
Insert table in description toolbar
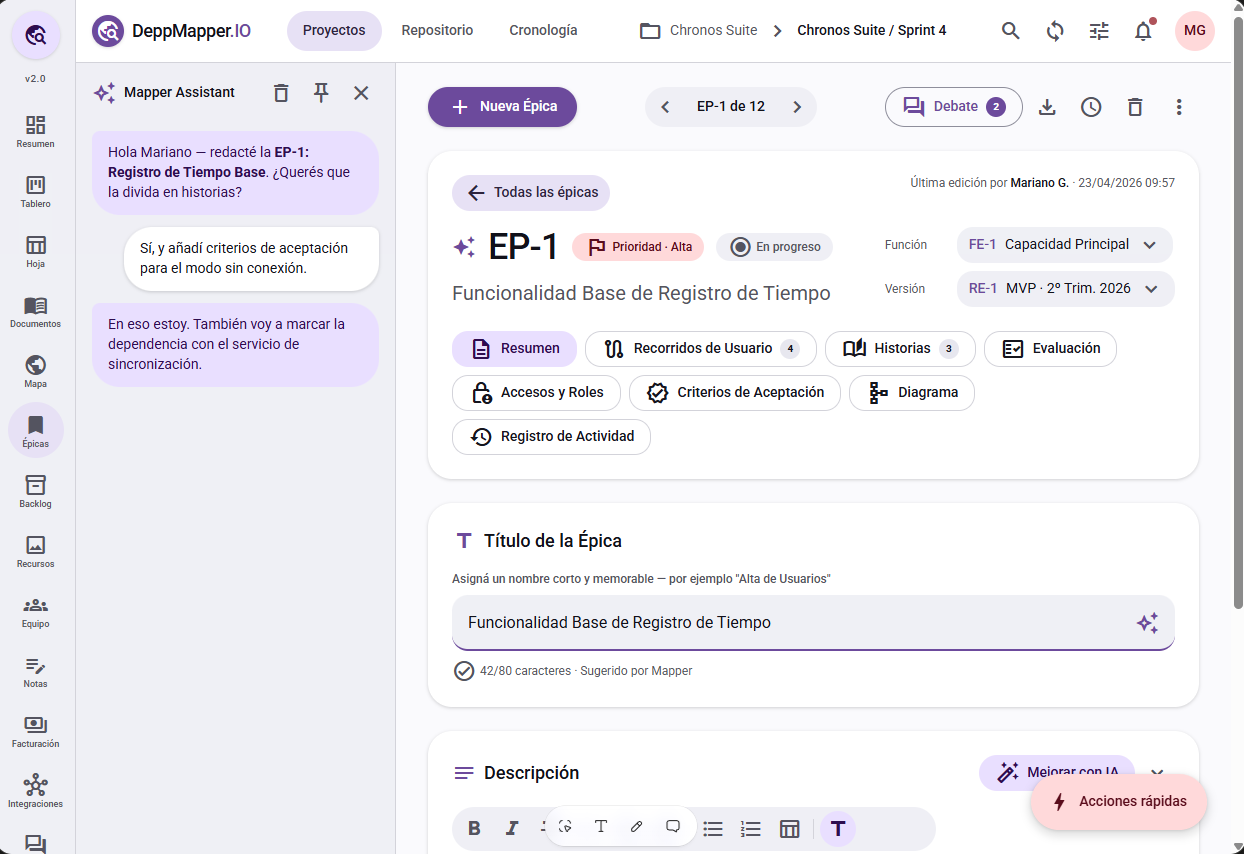click(789, 828)
